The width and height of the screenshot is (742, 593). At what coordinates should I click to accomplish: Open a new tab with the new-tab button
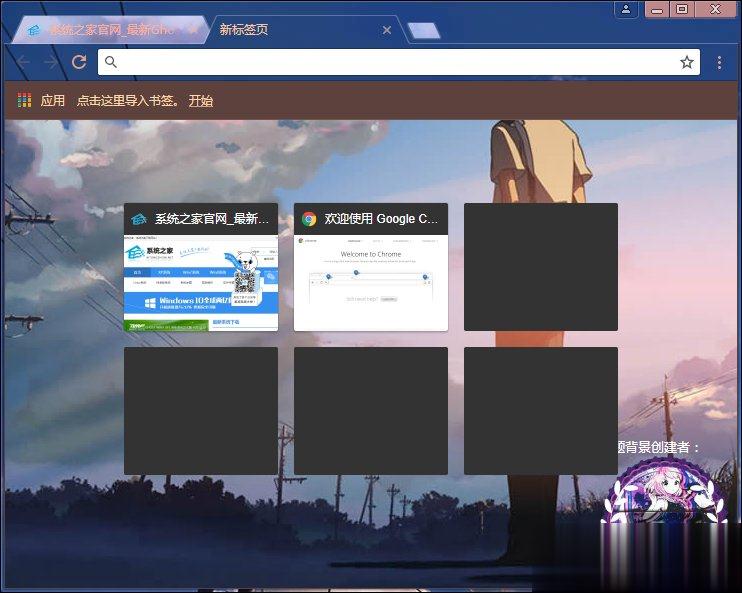(424, 31)
